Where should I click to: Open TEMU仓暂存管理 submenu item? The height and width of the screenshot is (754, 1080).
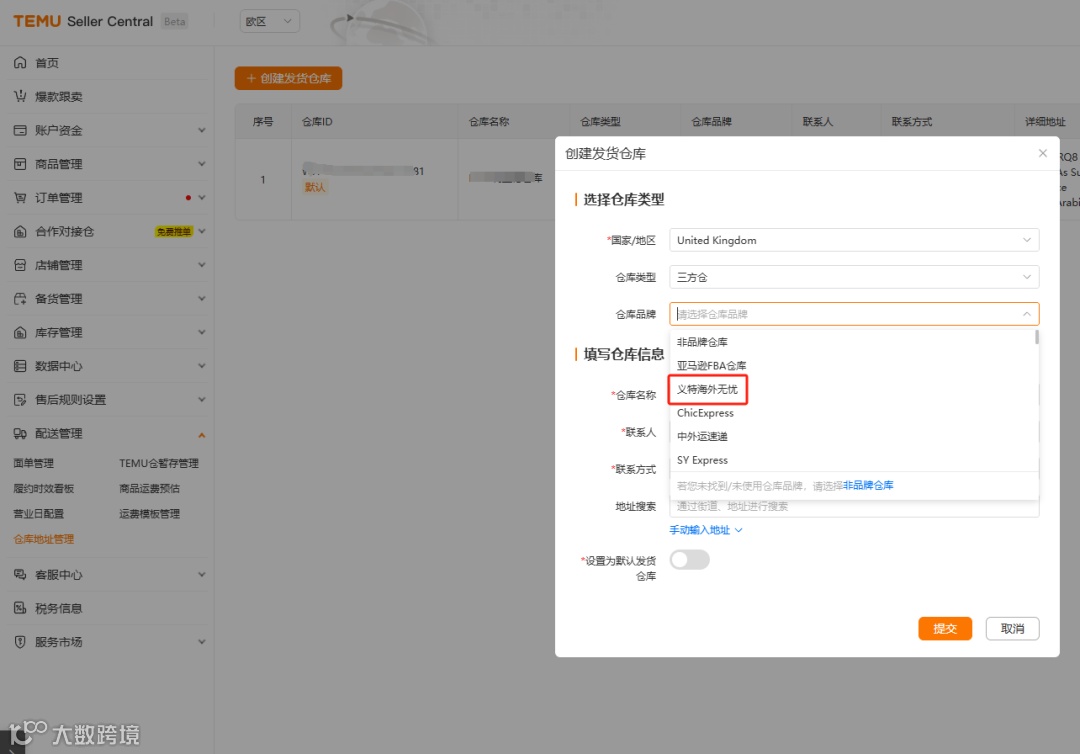pyautogui.click(x=158, y=463)
